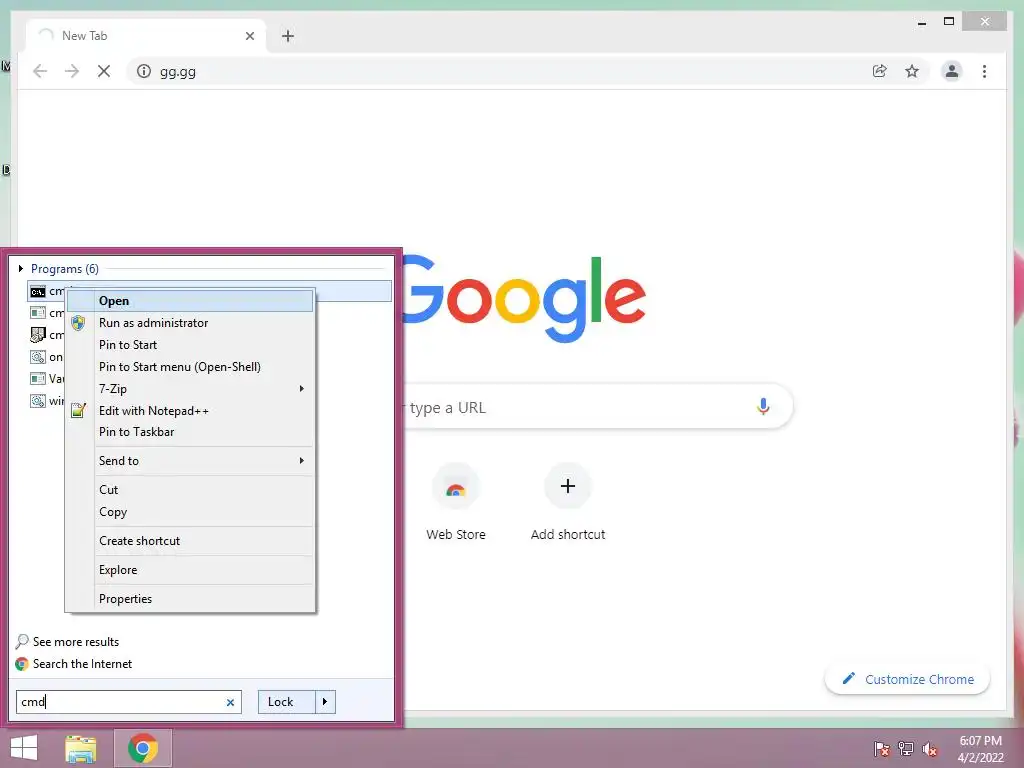
Task: Collapse the Programs (6) group
Action: pyautogui.click(x=21, y=268)
